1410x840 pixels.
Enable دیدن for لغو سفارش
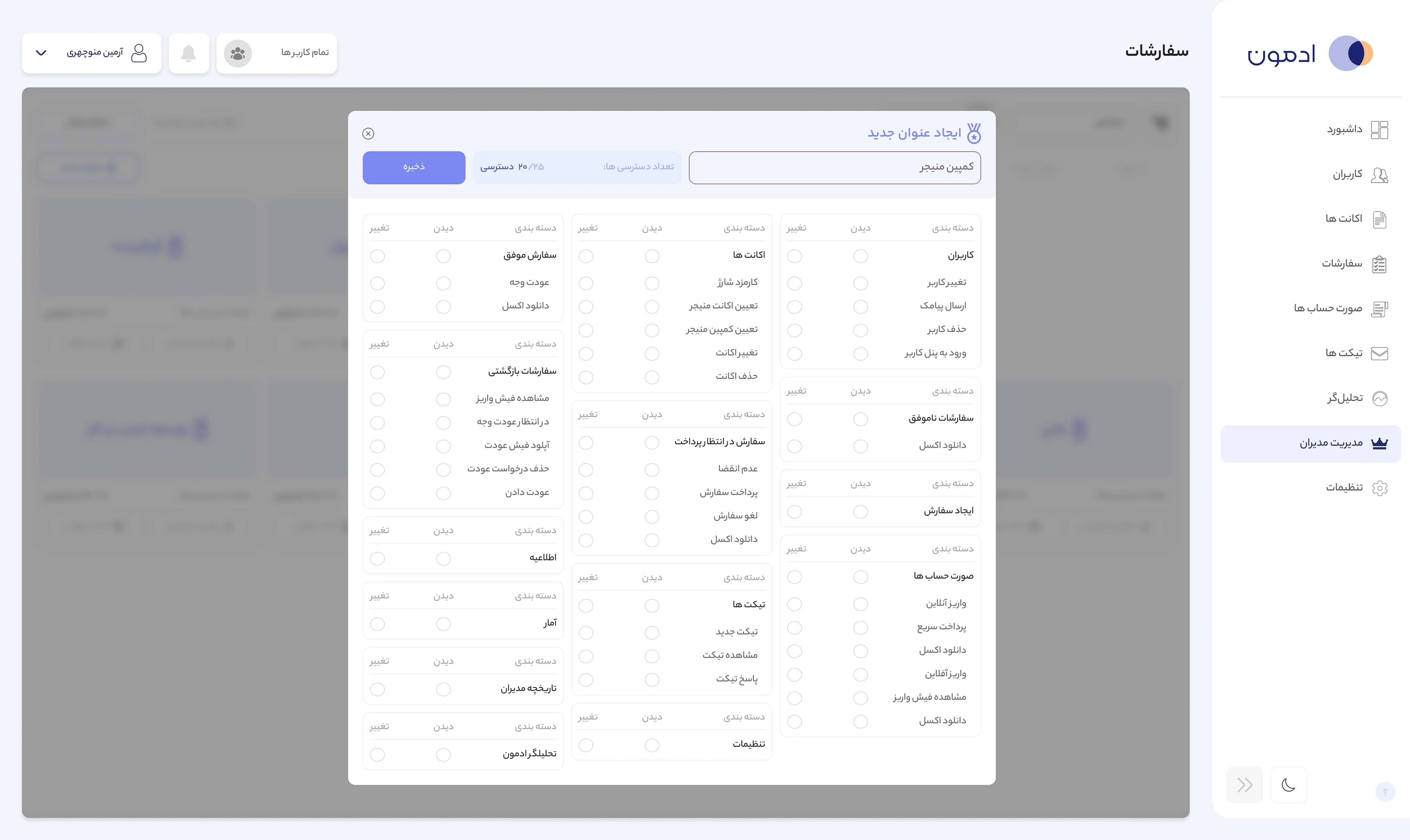[652, 517]
